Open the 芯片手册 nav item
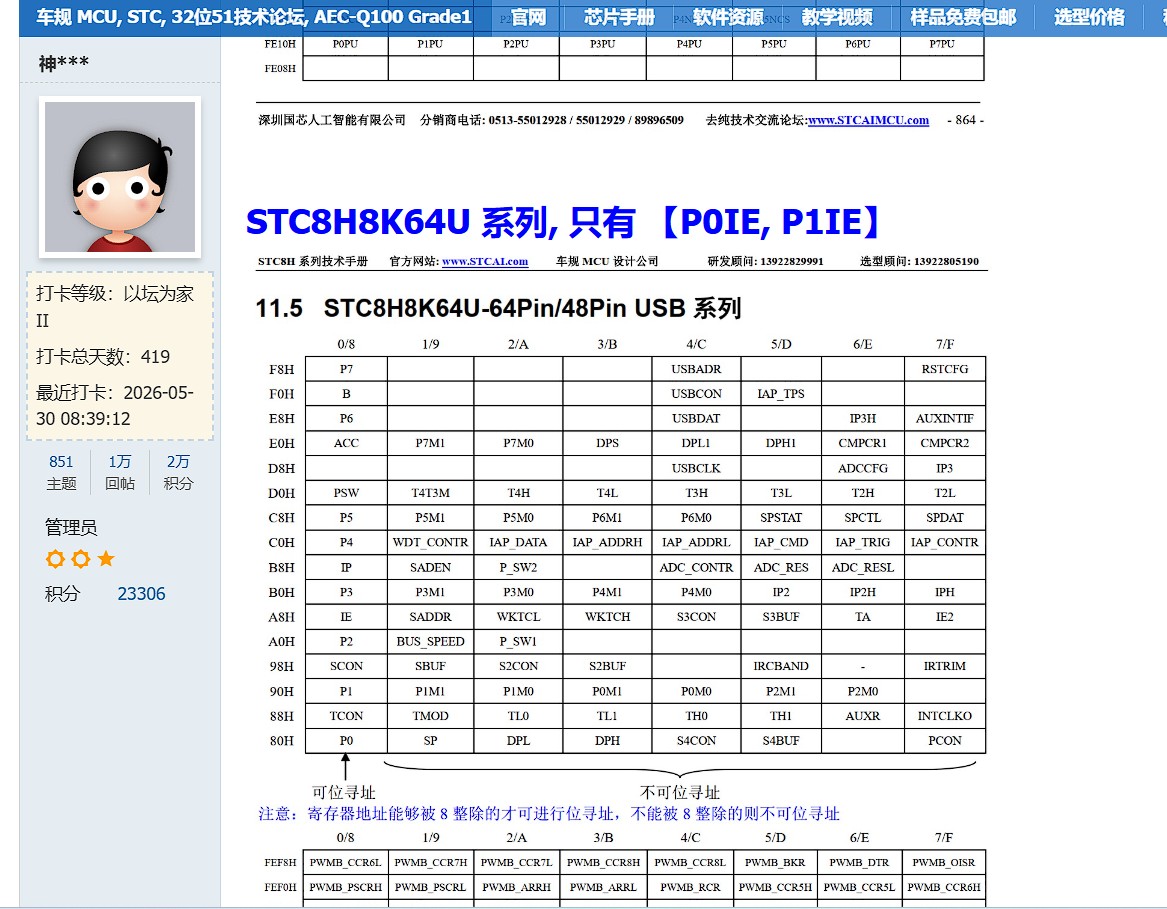This screenshot has width=1167, height=909. [619, 17]
